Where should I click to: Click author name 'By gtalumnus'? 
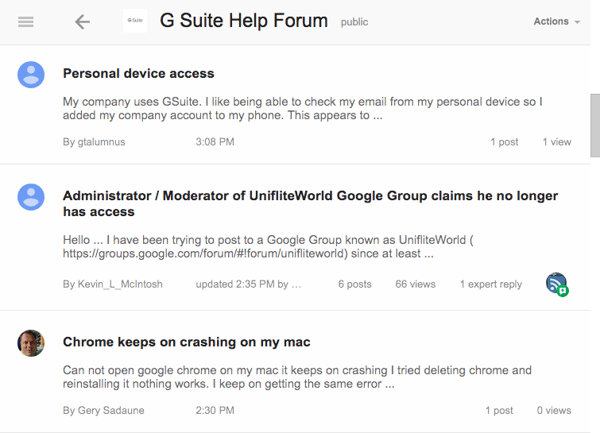94,142
